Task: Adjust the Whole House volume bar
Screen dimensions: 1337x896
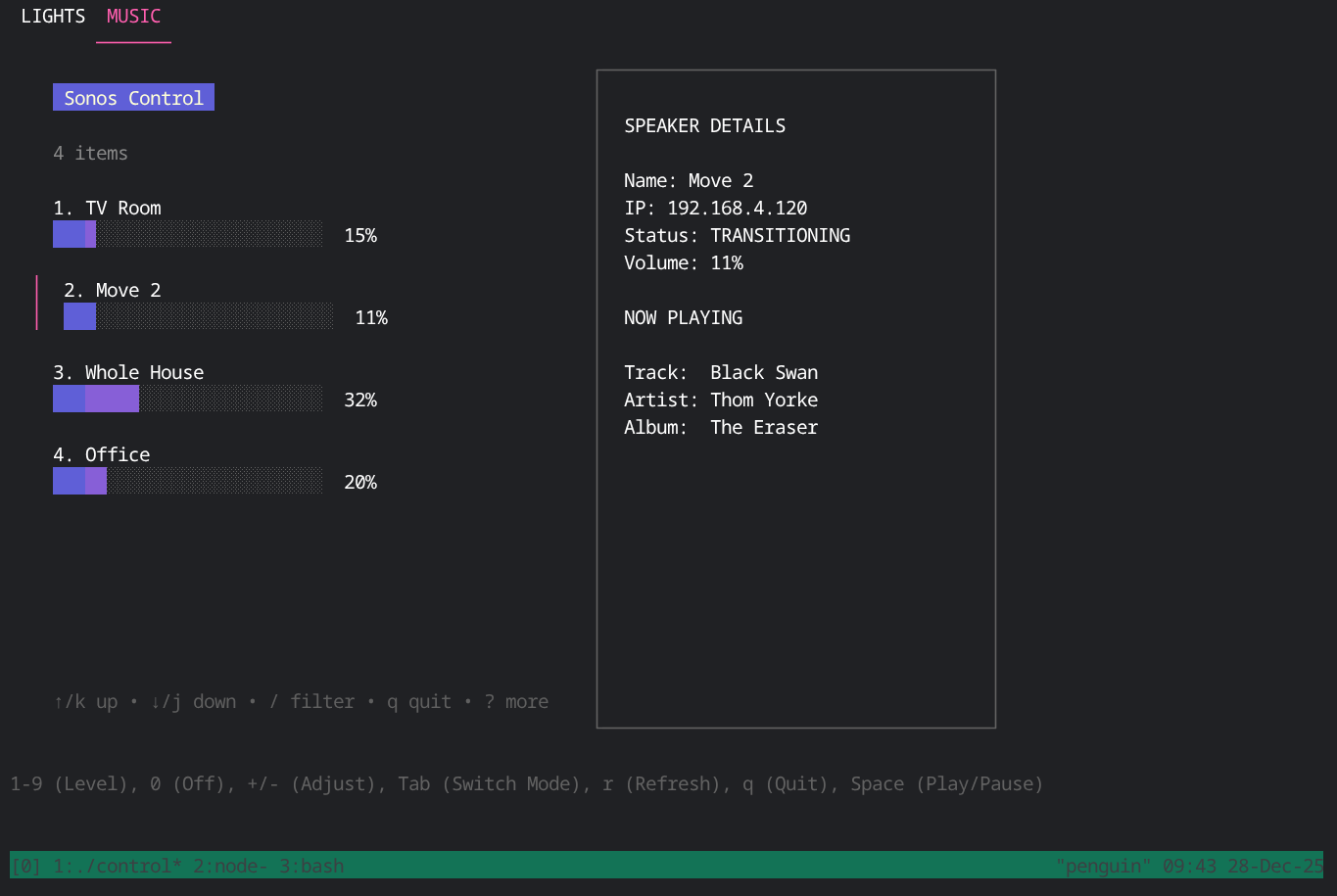Action: coord(187,399)
